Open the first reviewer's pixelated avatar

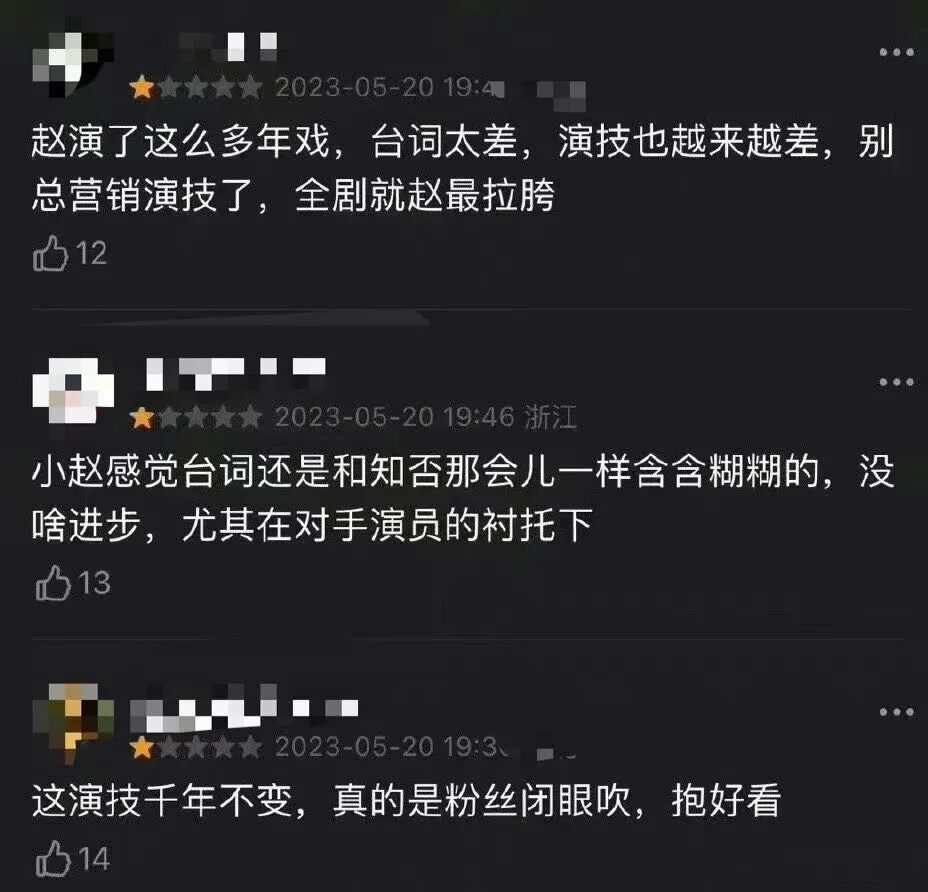[x=72, y=64]
